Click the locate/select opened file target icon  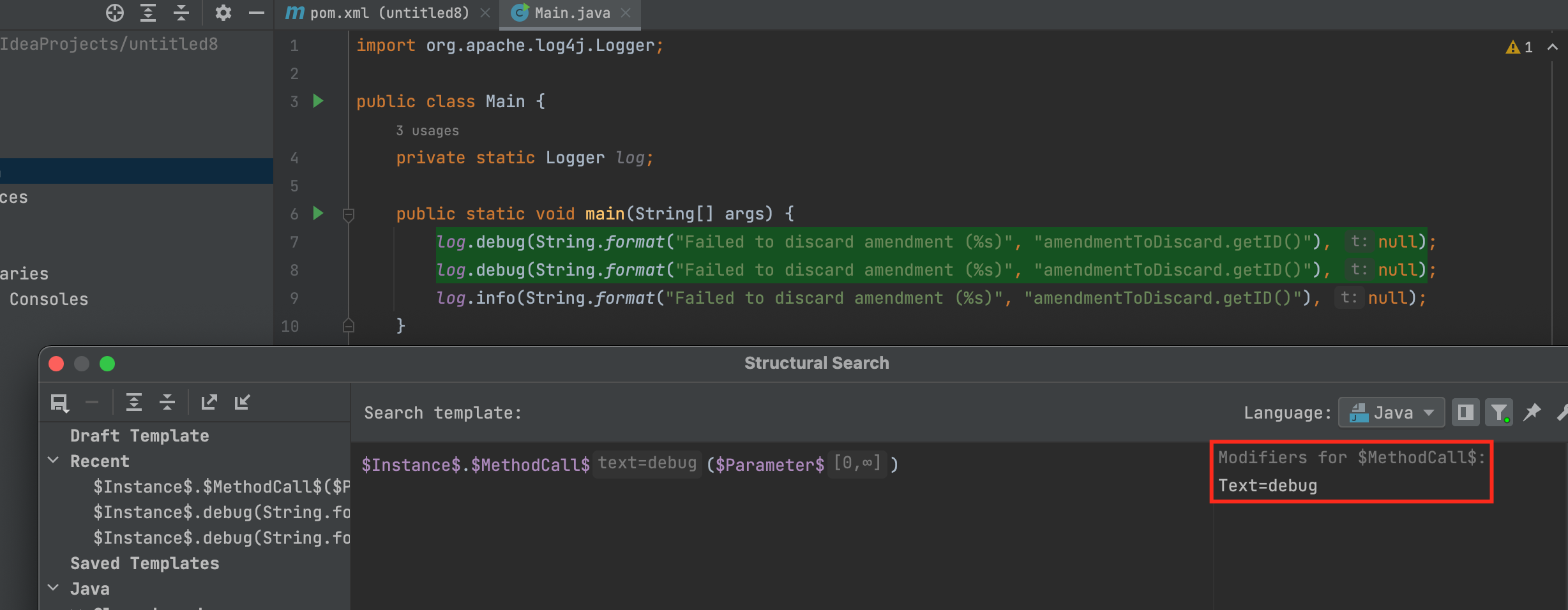pyautogui.click(x=115, y=13)
